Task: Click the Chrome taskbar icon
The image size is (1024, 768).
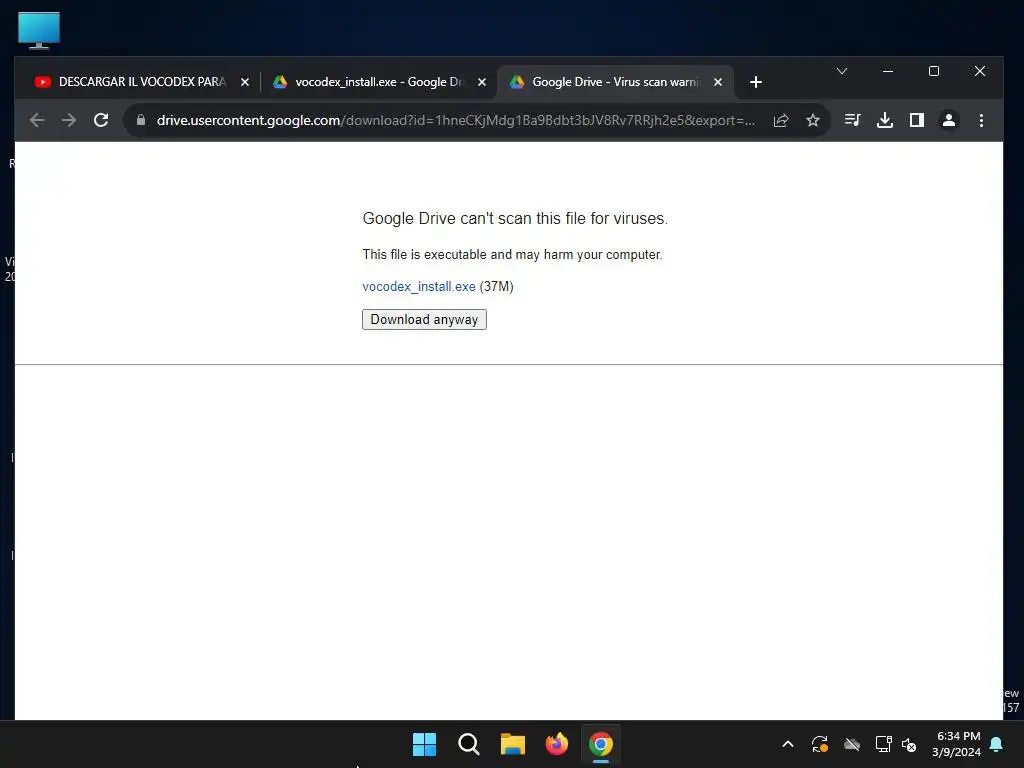Action: (601, 744)
